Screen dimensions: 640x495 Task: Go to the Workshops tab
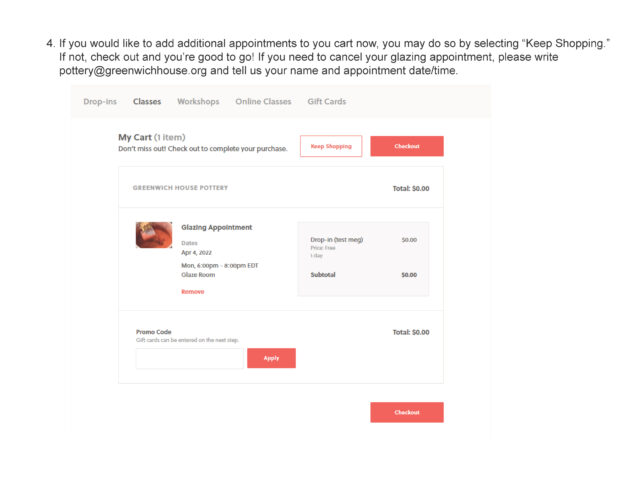(198, 102)
